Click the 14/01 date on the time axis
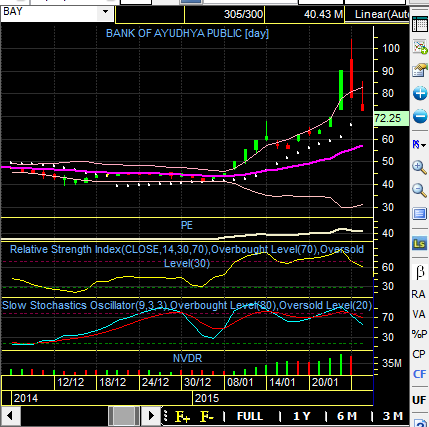Screen dimensions: 429x427 click(x=282, y=382)
